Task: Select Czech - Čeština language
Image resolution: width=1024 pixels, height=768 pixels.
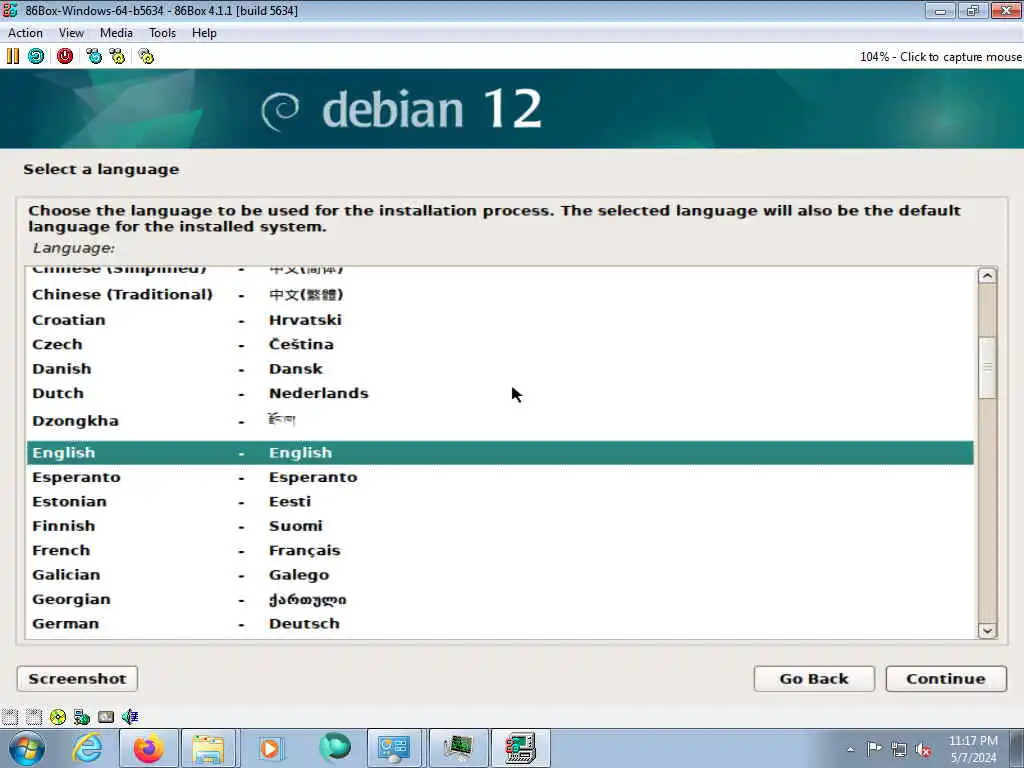Action: click(x=500, y=344)
